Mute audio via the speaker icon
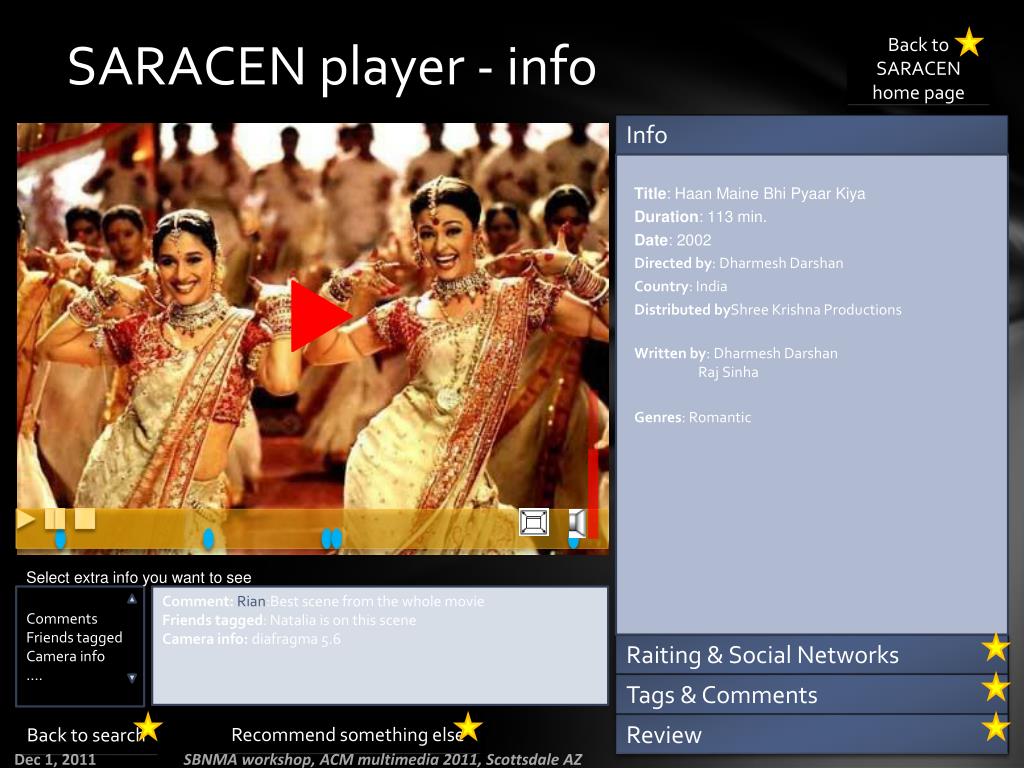1024x768 pixels. click(x=576, y=523)
